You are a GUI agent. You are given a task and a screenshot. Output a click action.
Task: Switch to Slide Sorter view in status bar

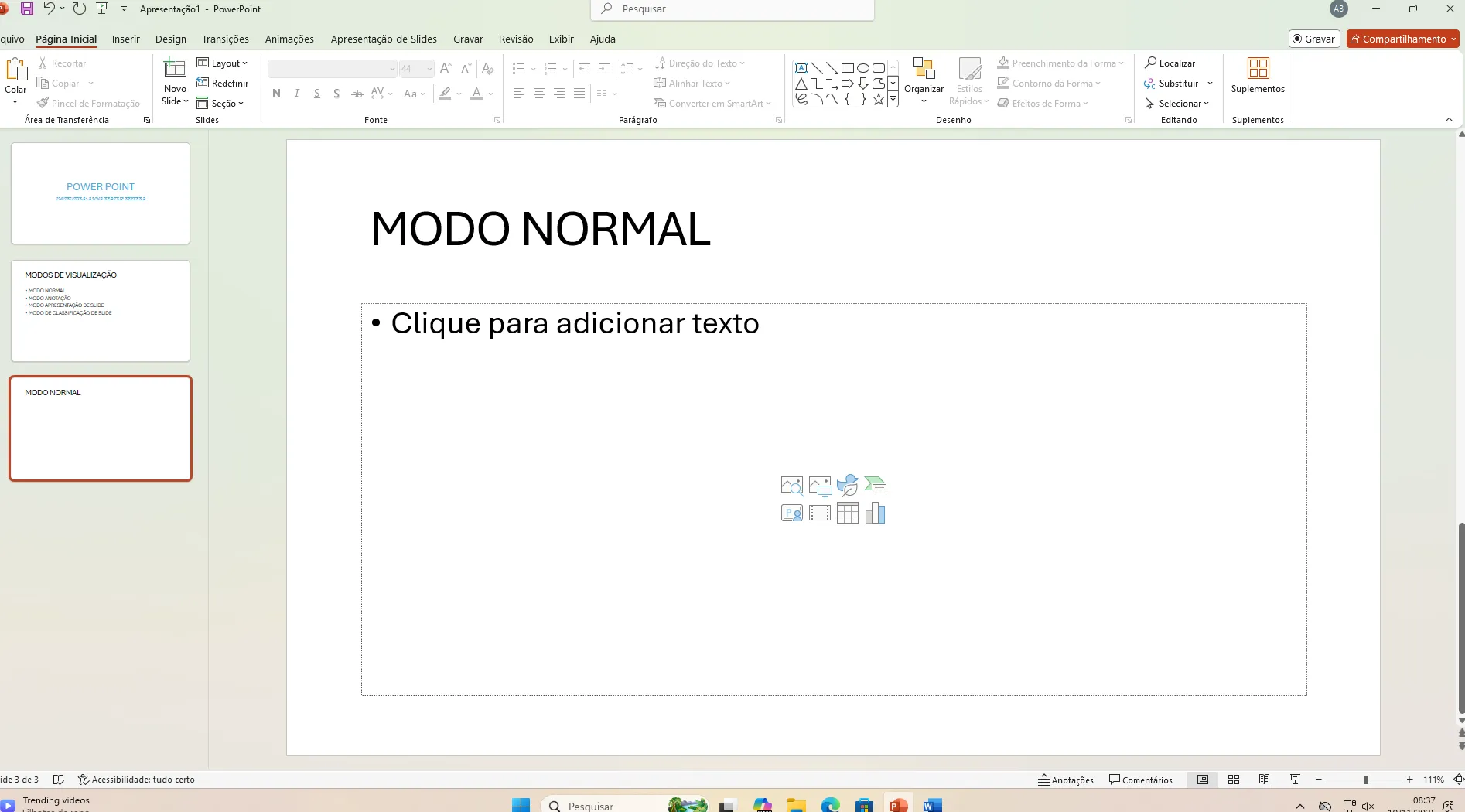(1234, 780)
